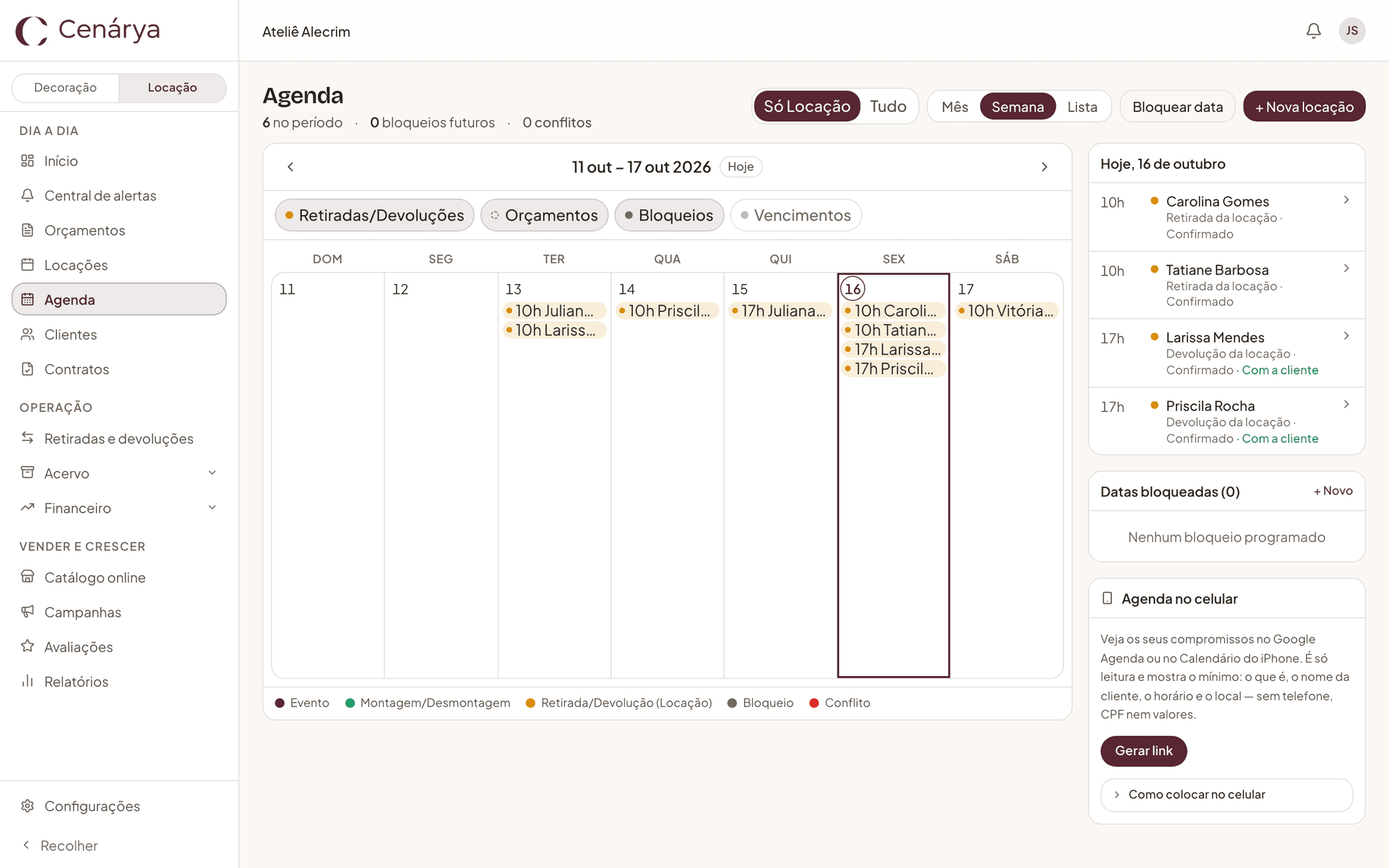Open the 17h Juliana... event on day 15
This screenshot has height=868, width=1389.
(x=780, y=311)
